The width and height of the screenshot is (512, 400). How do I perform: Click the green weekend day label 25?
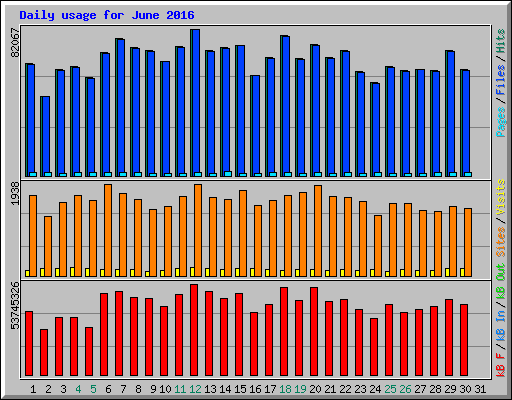(x=390, y=389)
